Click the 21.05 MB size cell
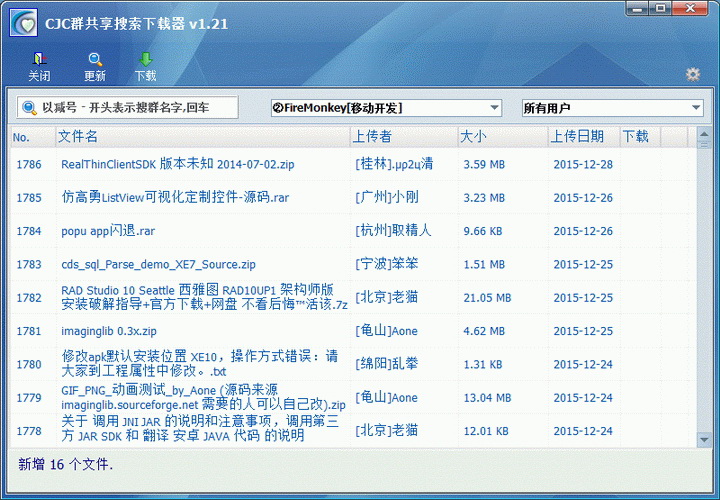Viewport: 720px width, 500px height. (487, 298)
